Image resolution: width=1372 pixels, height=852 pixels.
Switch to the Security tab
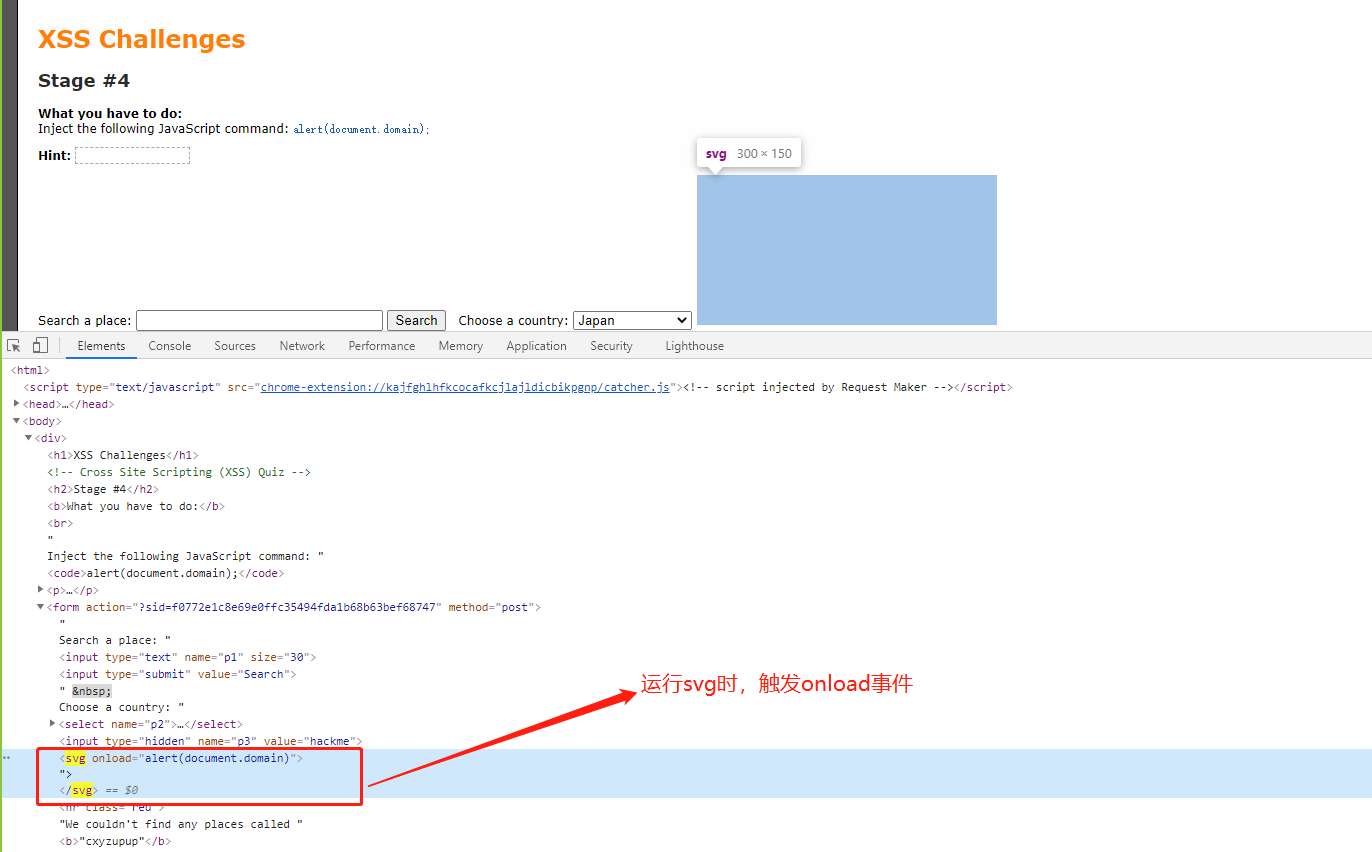(x=611, y=345)
